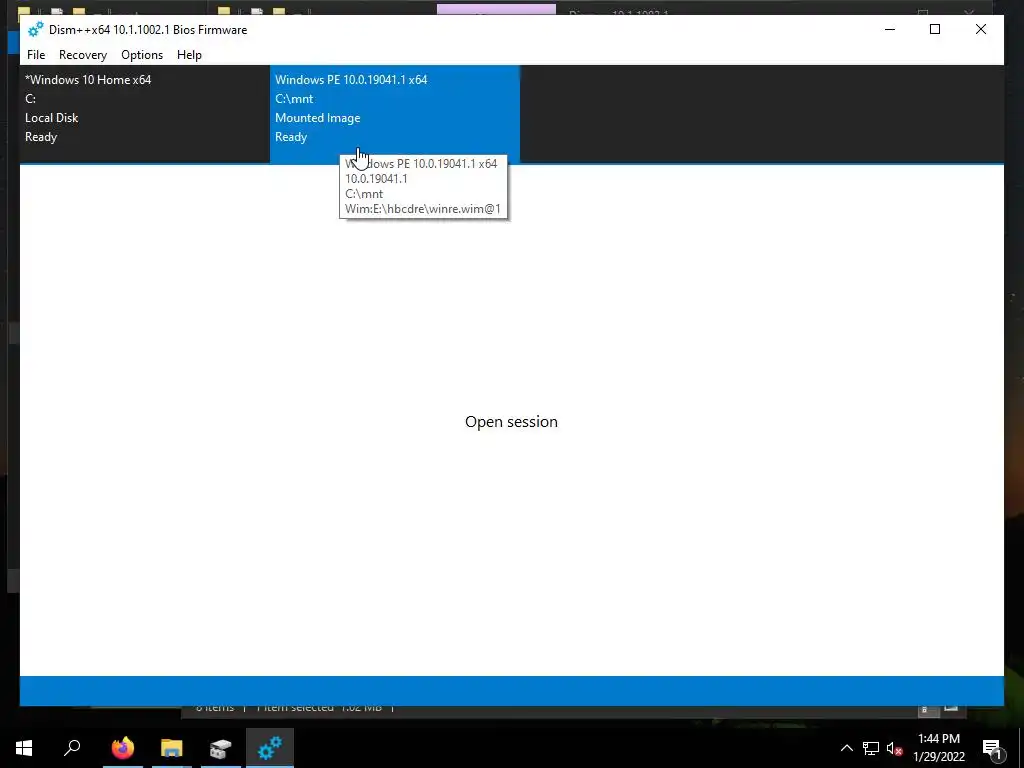Close the Dism++ window

point(980,29)
